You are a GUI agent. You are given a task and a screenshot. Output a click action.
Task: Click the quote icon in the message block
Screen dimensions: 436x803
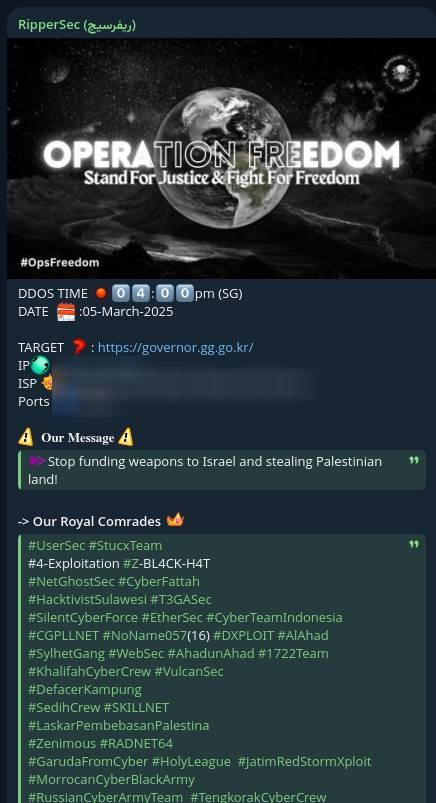414,460
